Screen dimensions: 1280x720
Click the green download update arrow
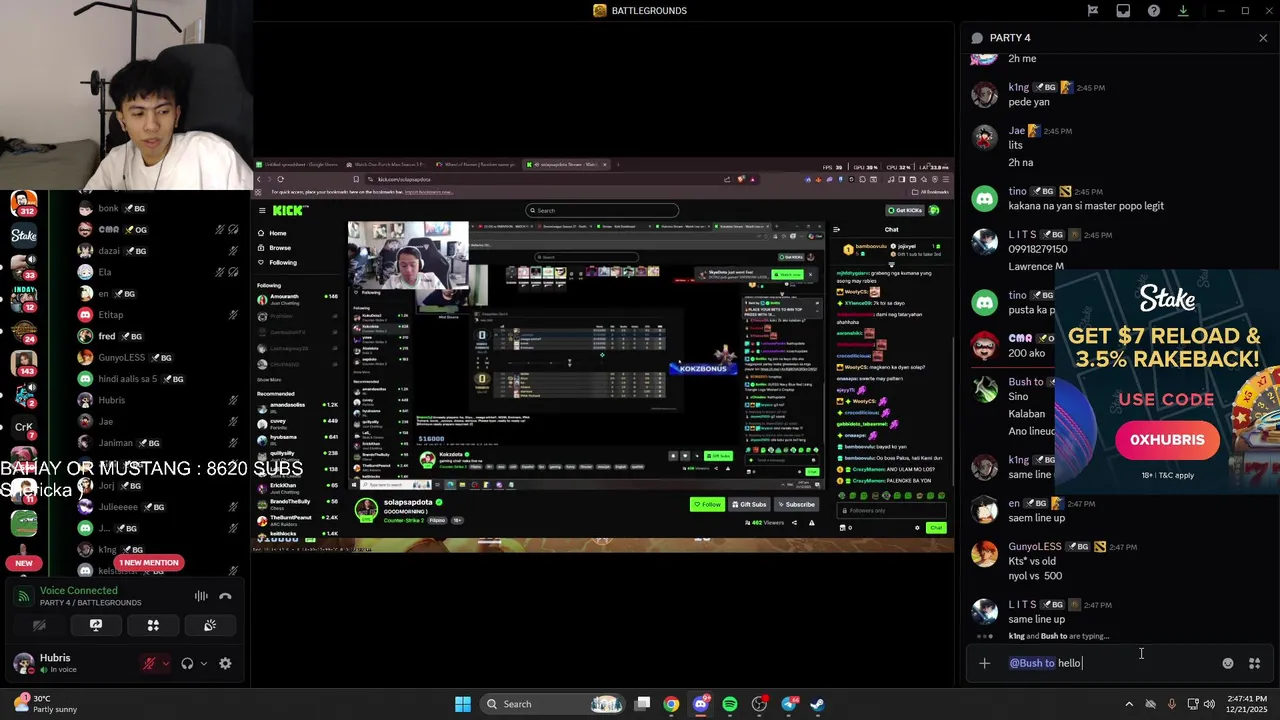[x=1183, y=11]
